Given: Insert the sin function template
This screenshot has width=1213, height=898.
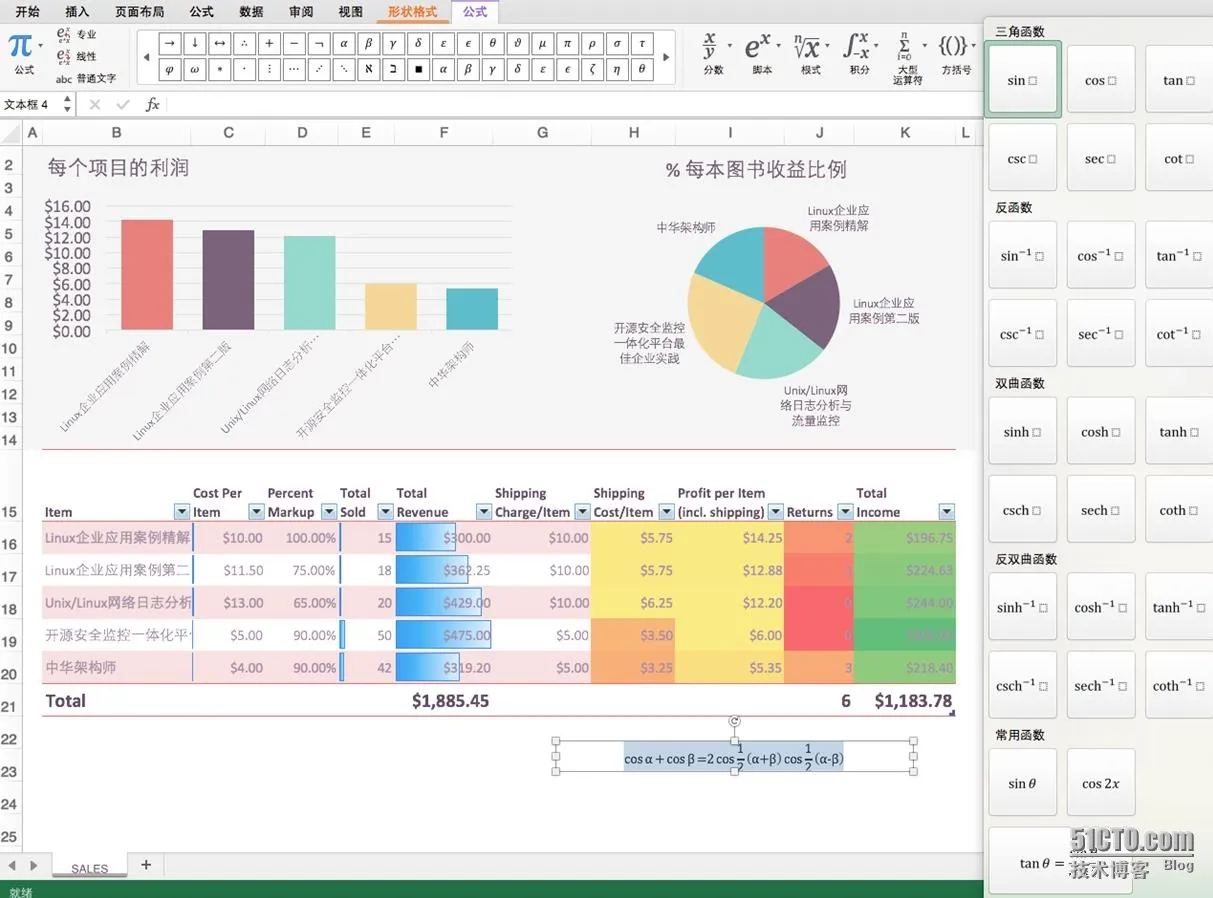Looking at the screenshot, I should pos(1022,80).
